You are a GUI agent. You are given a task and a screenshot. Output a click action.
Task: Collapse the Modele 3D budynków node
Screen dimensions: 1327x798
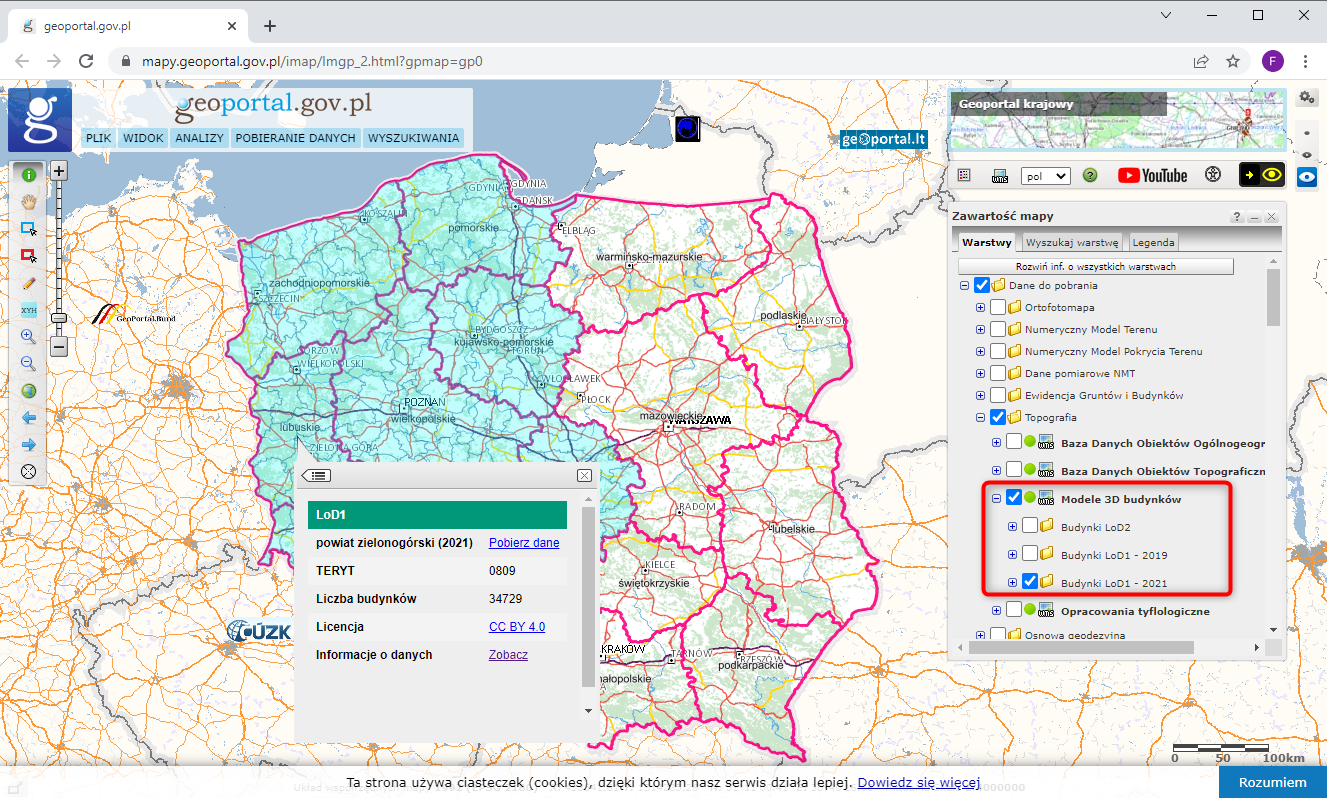pyautogui.click(x=996, y=498)
